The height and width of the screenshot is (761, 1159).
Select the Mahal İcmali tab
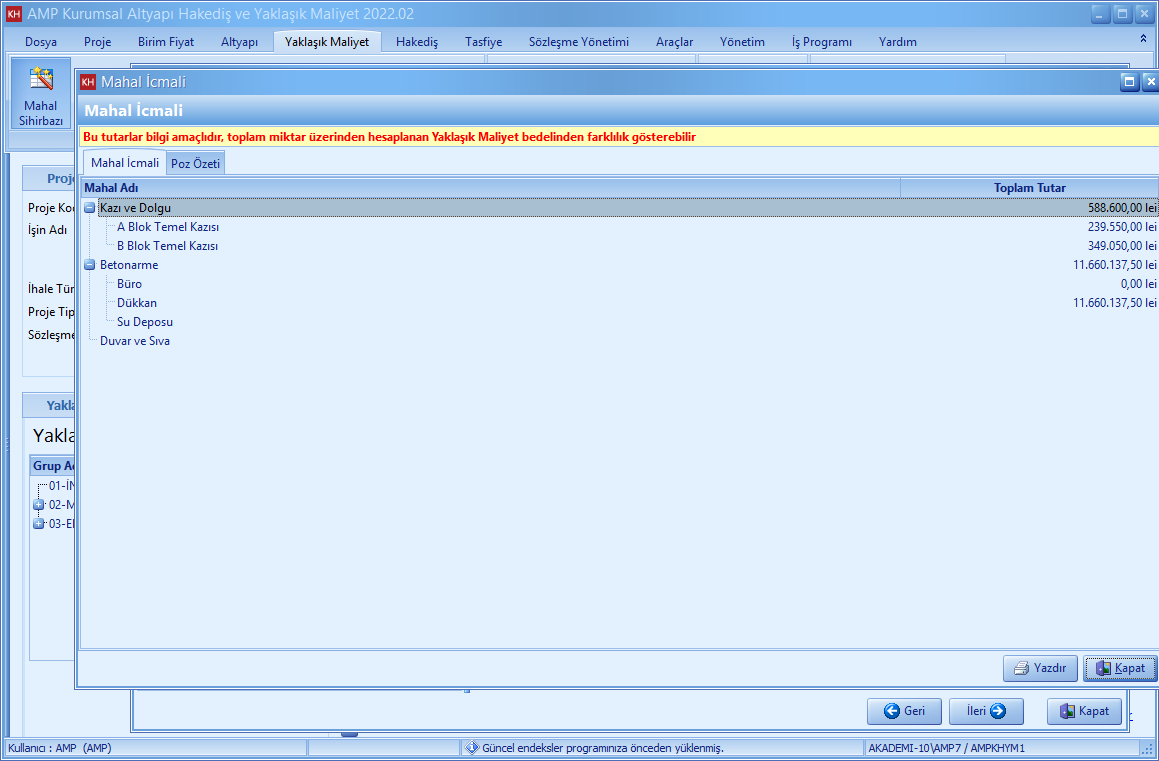click(125, 163)
